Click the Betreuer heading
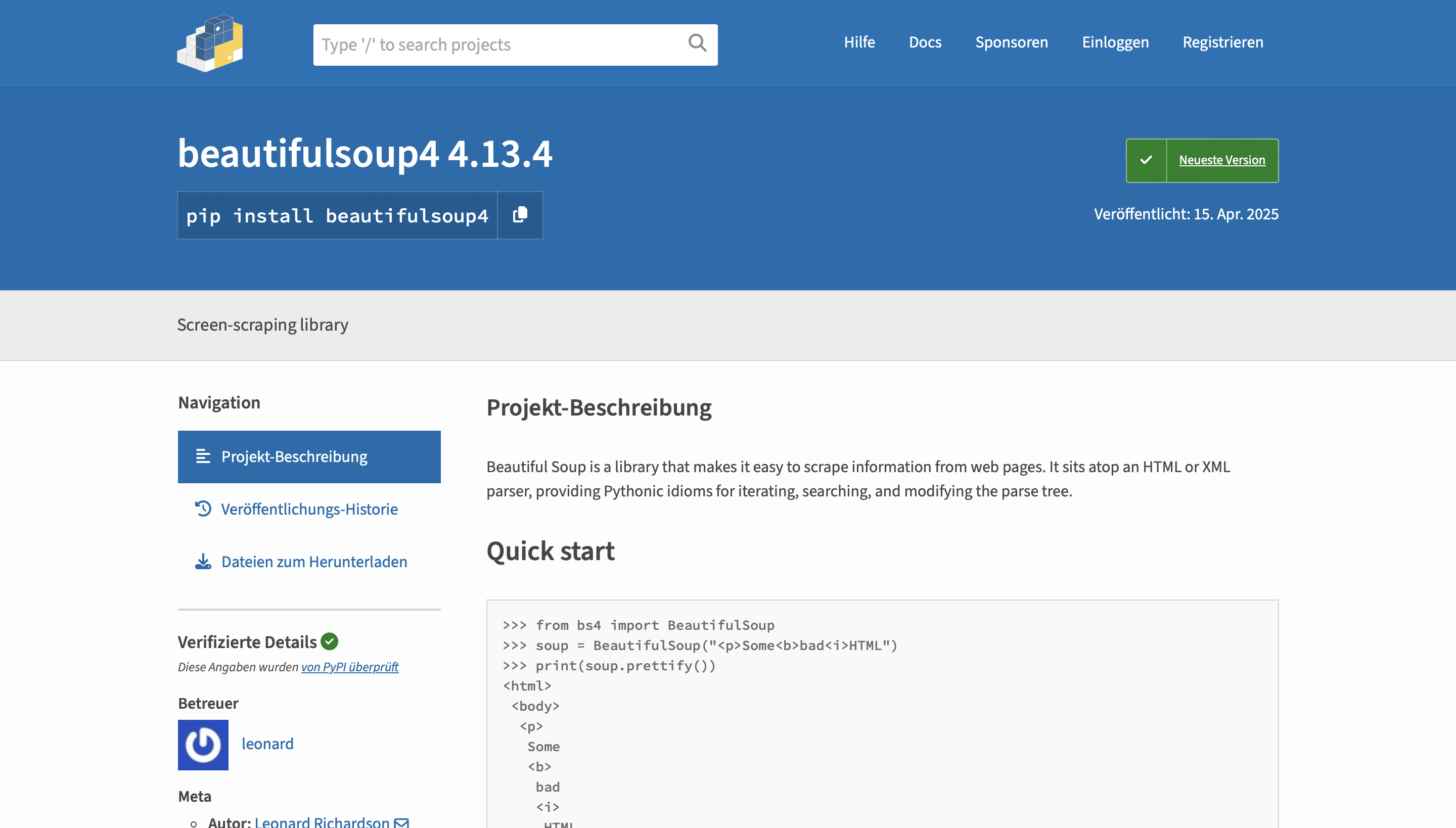 click(208, 704)
